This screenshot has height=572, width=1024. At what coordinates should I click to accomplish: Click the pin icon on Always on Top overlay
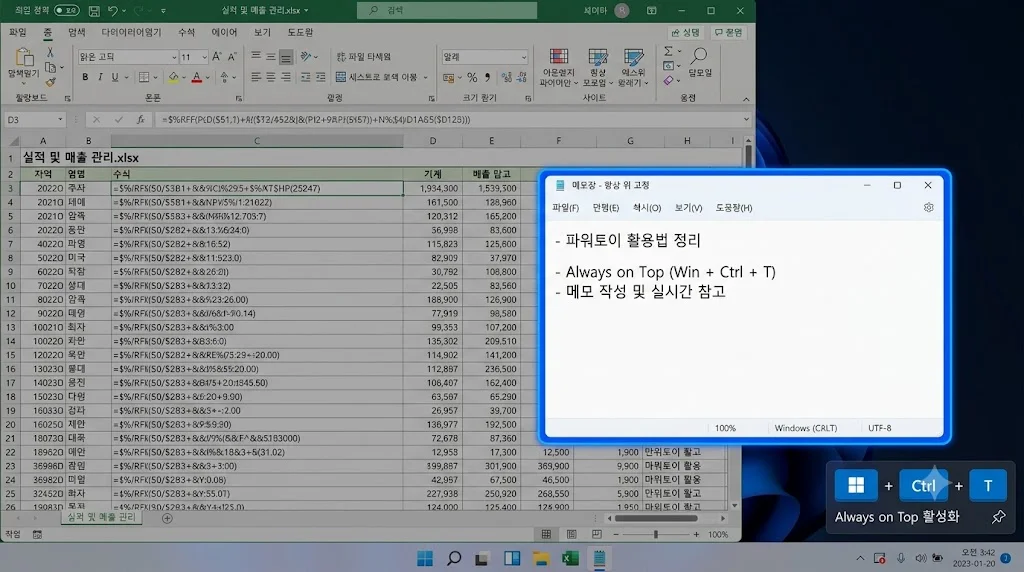(x=999, y=517)
